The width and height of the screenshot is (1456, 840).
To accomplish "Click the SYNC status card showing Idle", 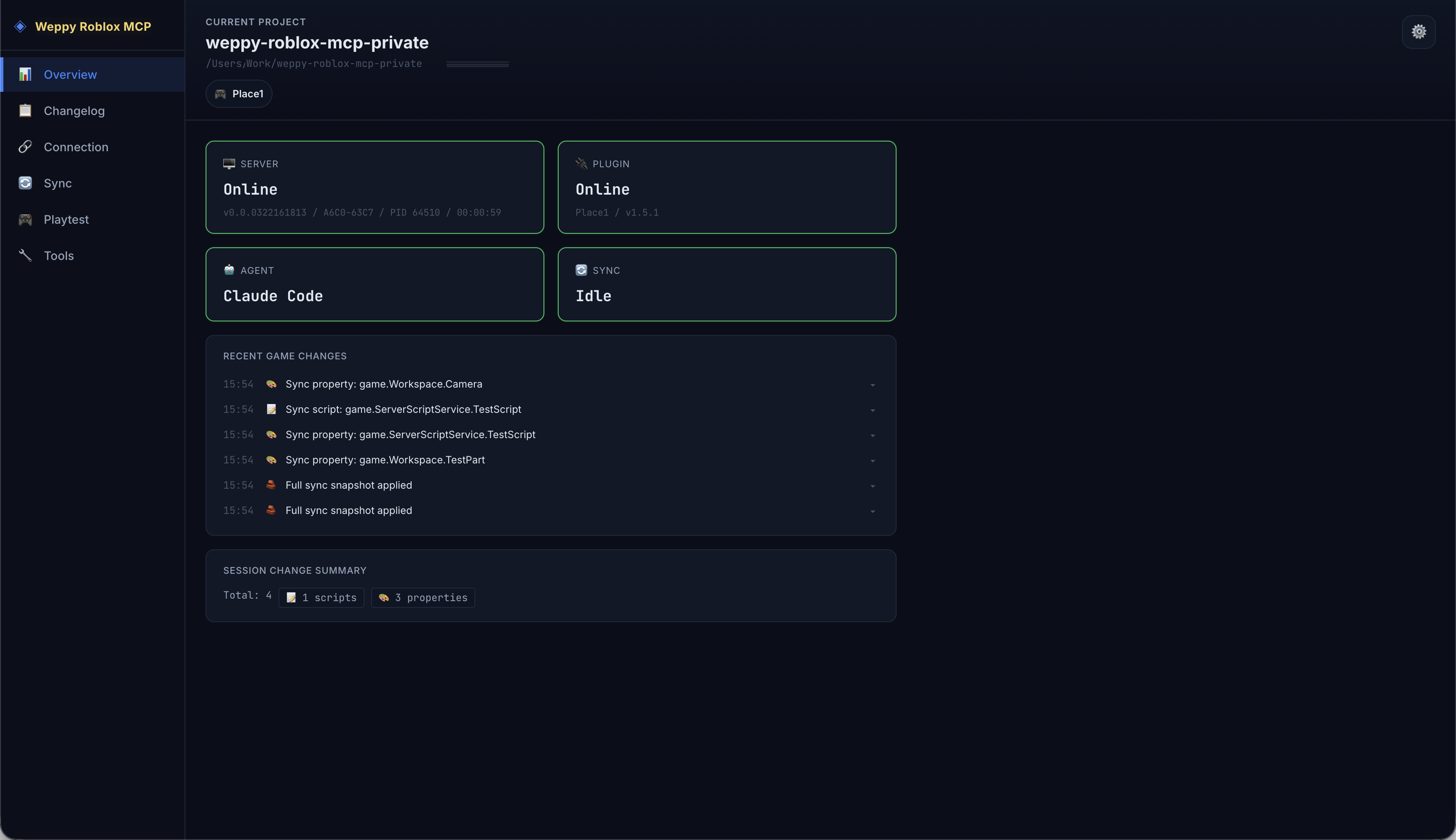I will (x=726, y=284).
